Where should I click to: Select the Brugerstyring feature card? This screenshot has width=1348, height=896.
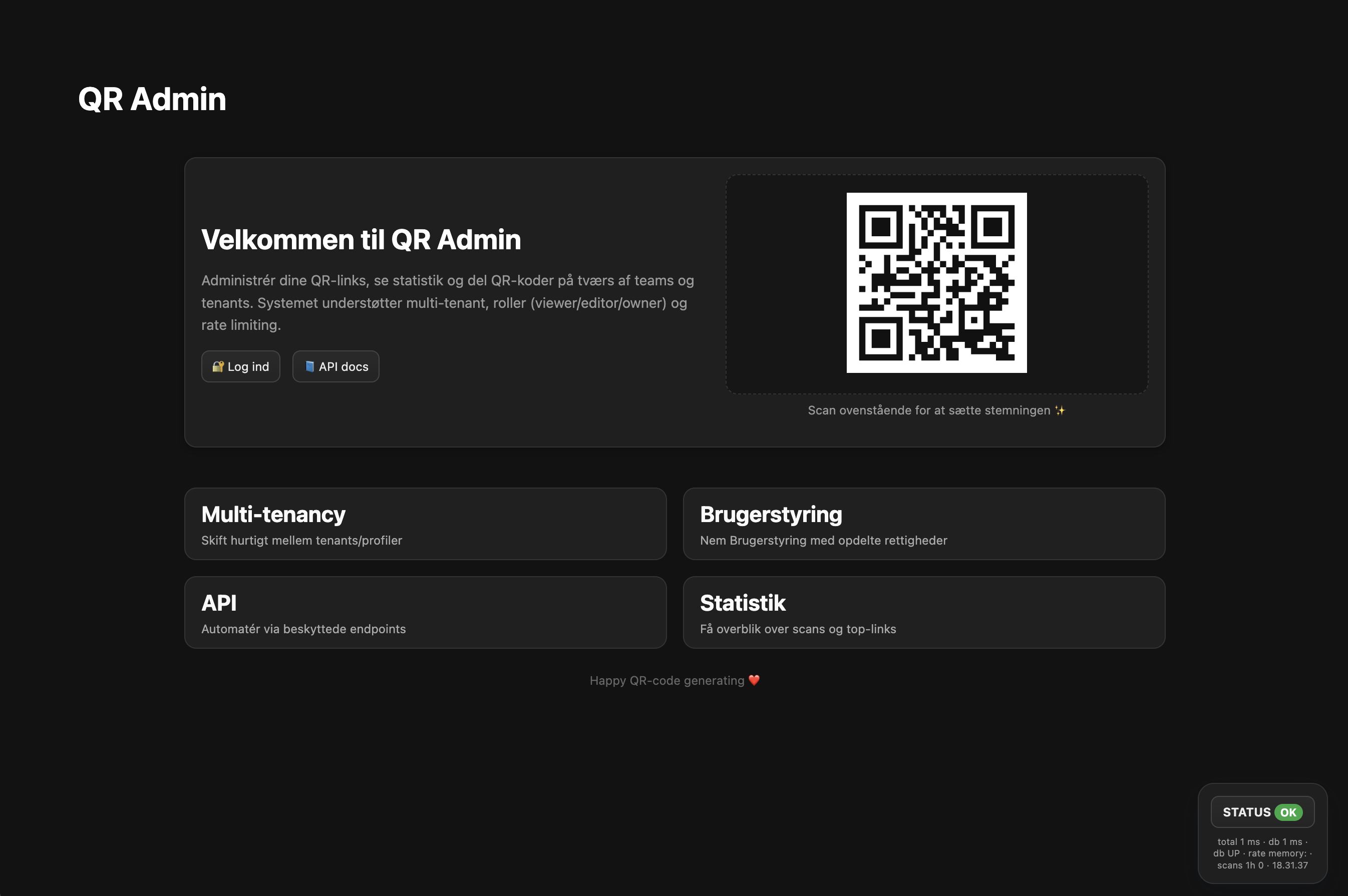pyautogui.click(x=924, y=524)
